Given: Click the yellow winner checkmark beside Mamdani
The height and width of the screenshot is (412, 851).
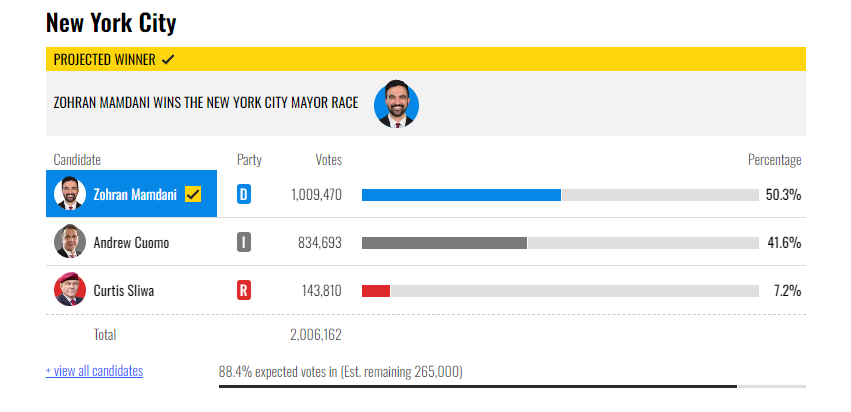Looking at the screenshot, I should (193, 194).
